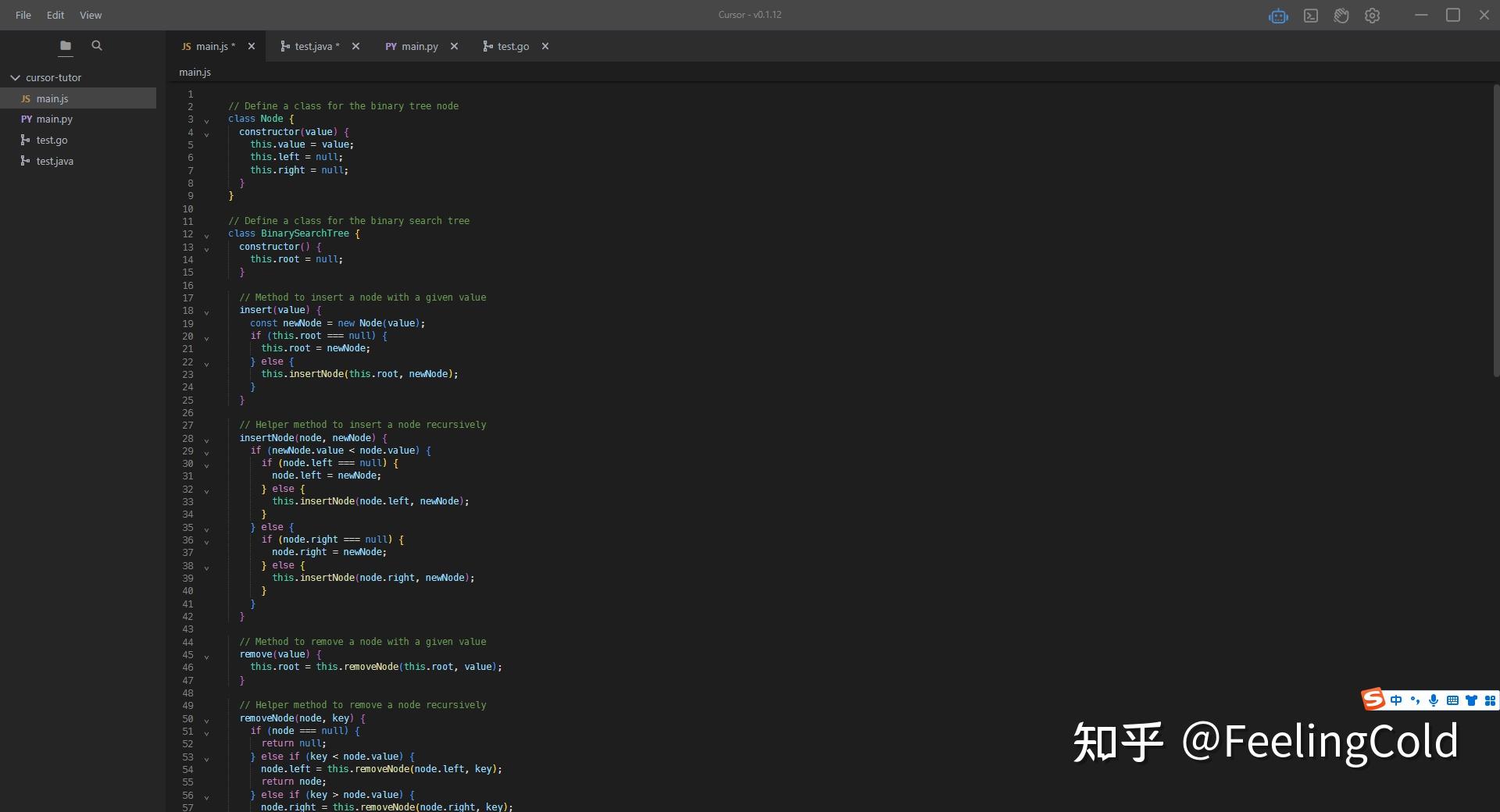Image resolution: width=1500 pixels, height=812 pixels.
Task: Toggle Chinese/English mode on Sogou bar
Action: (1396, 700)
